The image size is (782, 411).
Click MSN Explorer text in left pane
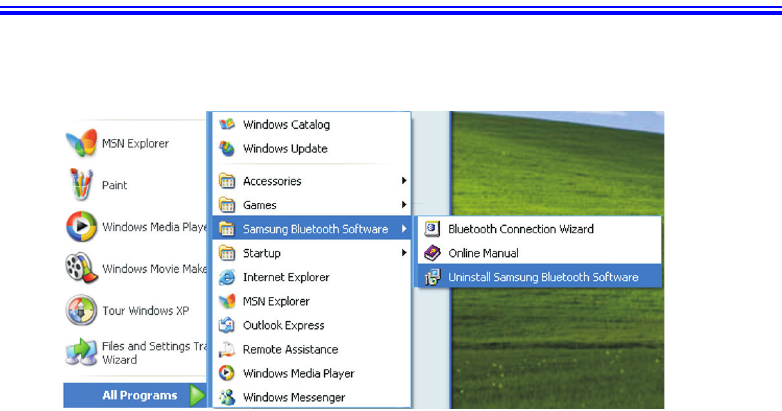point(135,144)
